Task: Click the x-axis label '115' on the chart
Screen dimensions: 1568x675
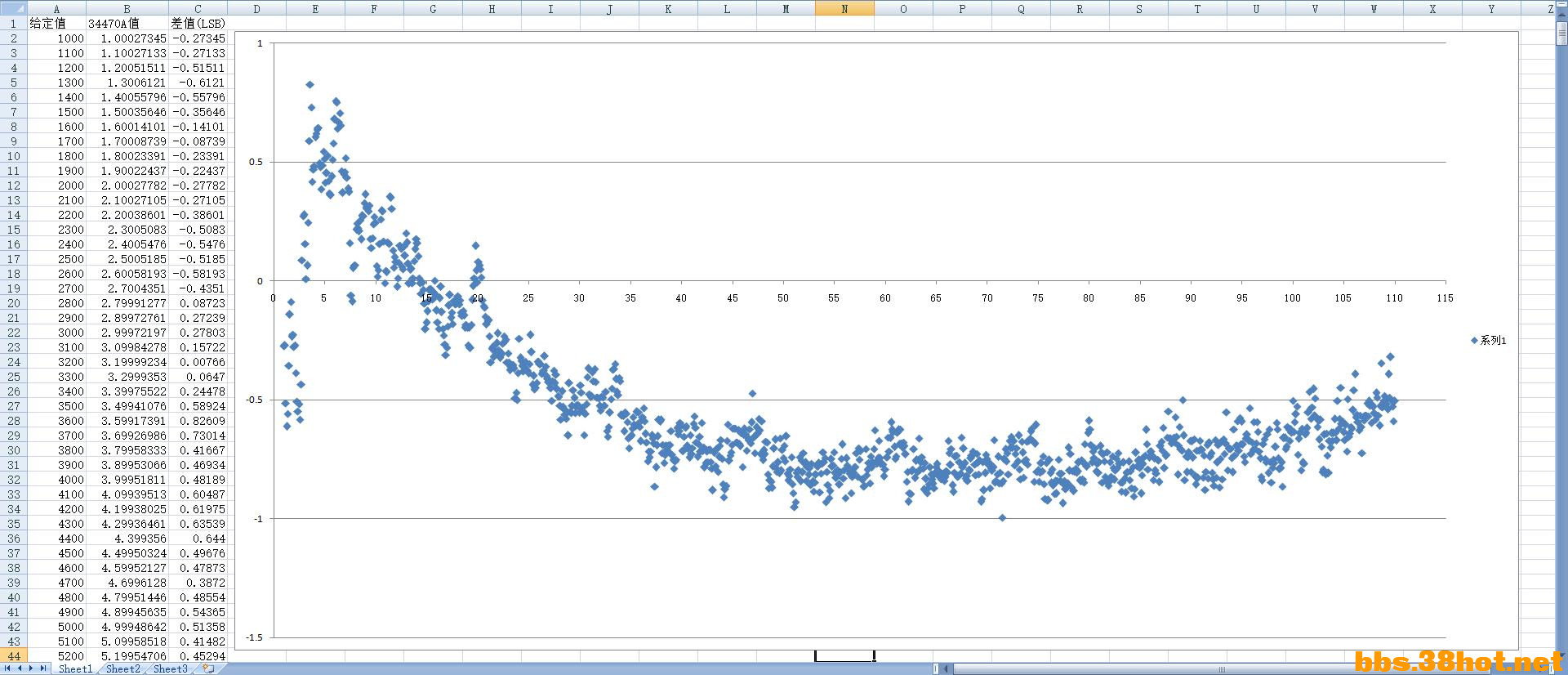Action: click(1445, 298)
